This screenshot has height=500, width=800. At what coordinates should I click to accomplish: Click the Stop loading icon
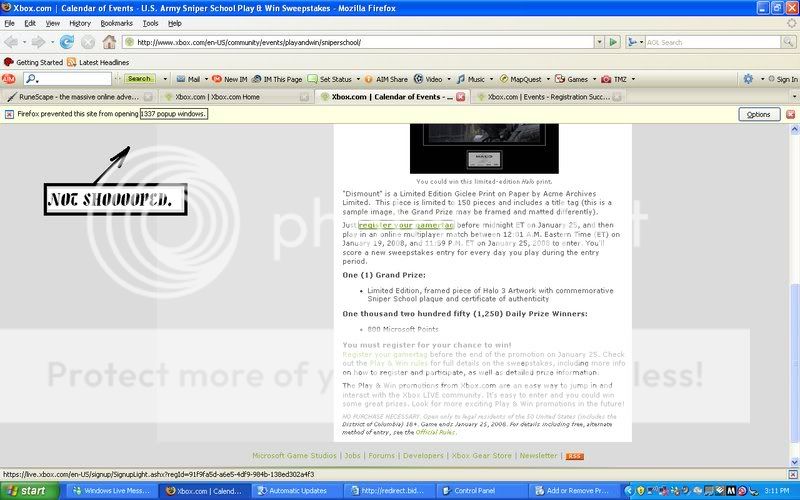88,42
